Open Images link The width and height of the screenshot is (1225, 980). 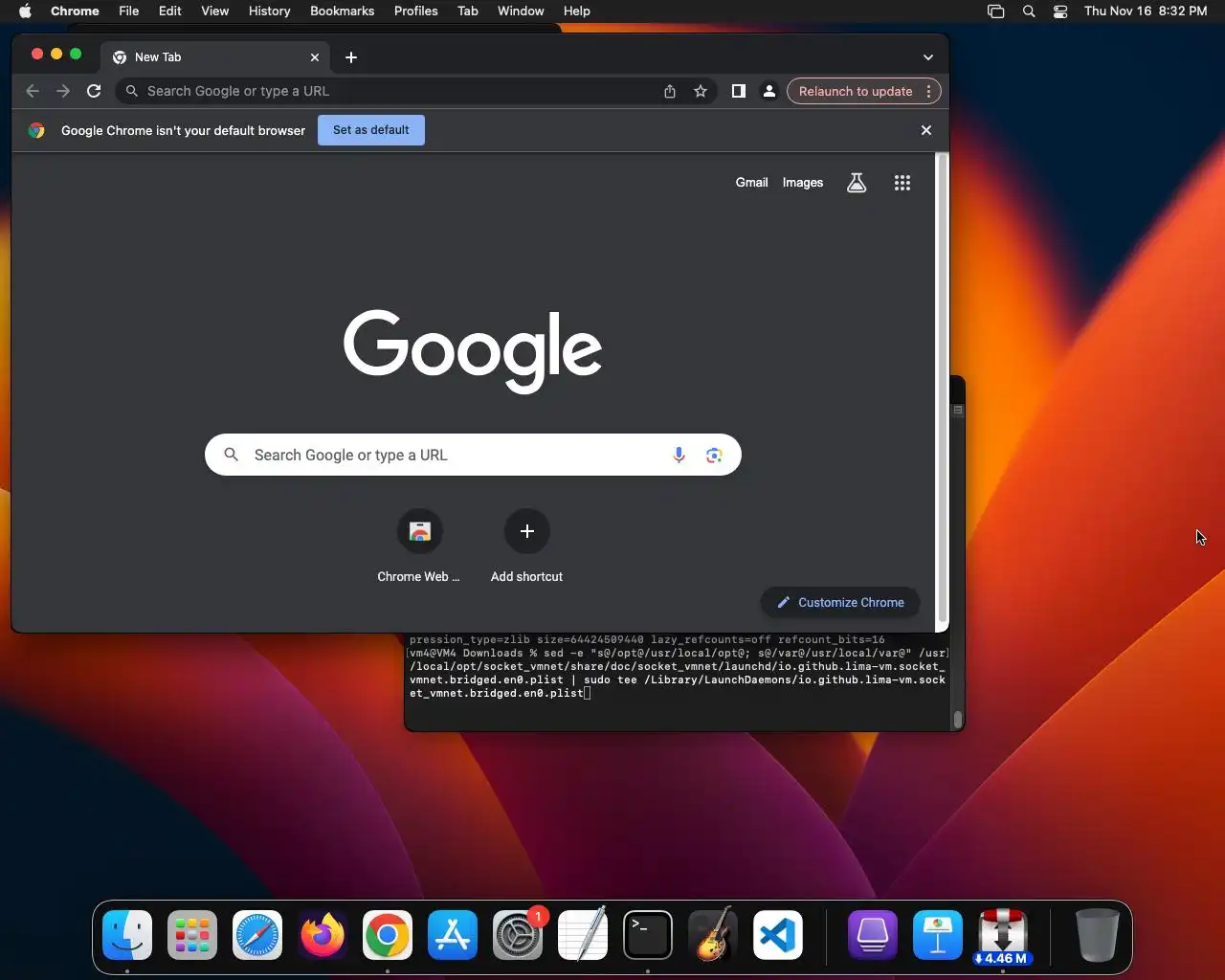pos(803,183)
